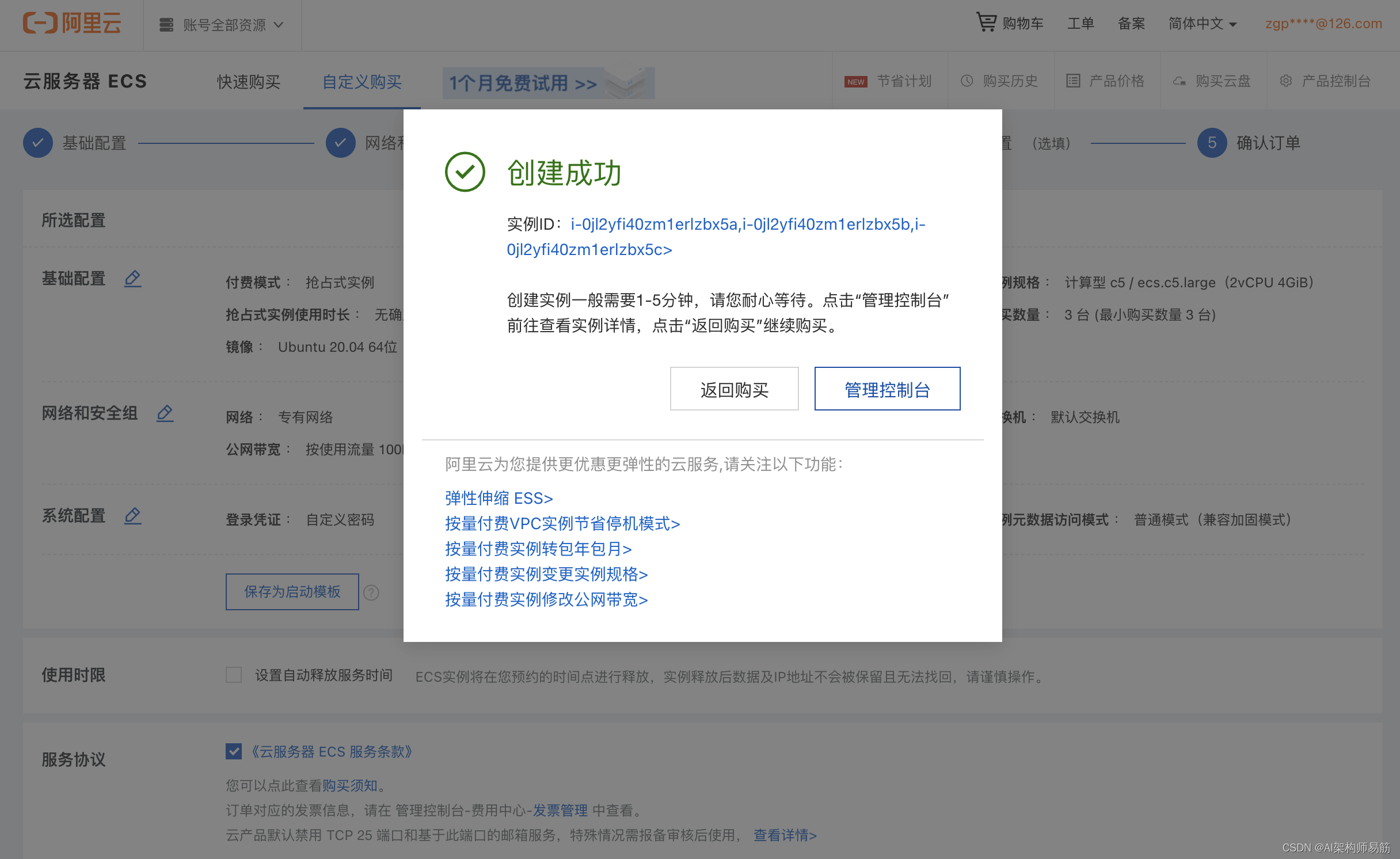Click the step 5 确认订单 circle
The width and height of the screenshot is (1400, 859).
click(1212, 143)
